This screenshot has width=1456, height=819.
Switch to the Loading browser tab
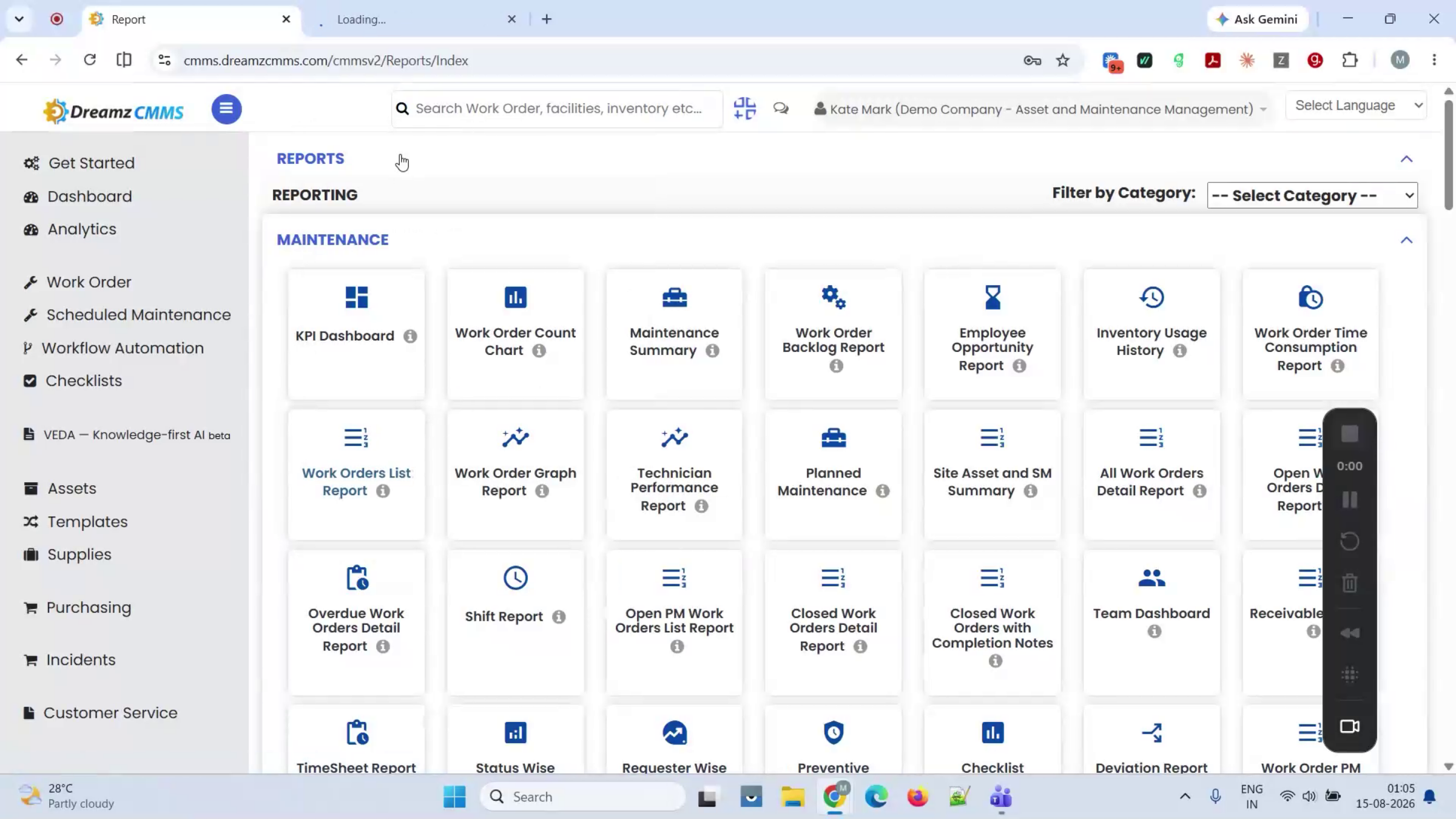pyautogui.click(x=417, y=19)
